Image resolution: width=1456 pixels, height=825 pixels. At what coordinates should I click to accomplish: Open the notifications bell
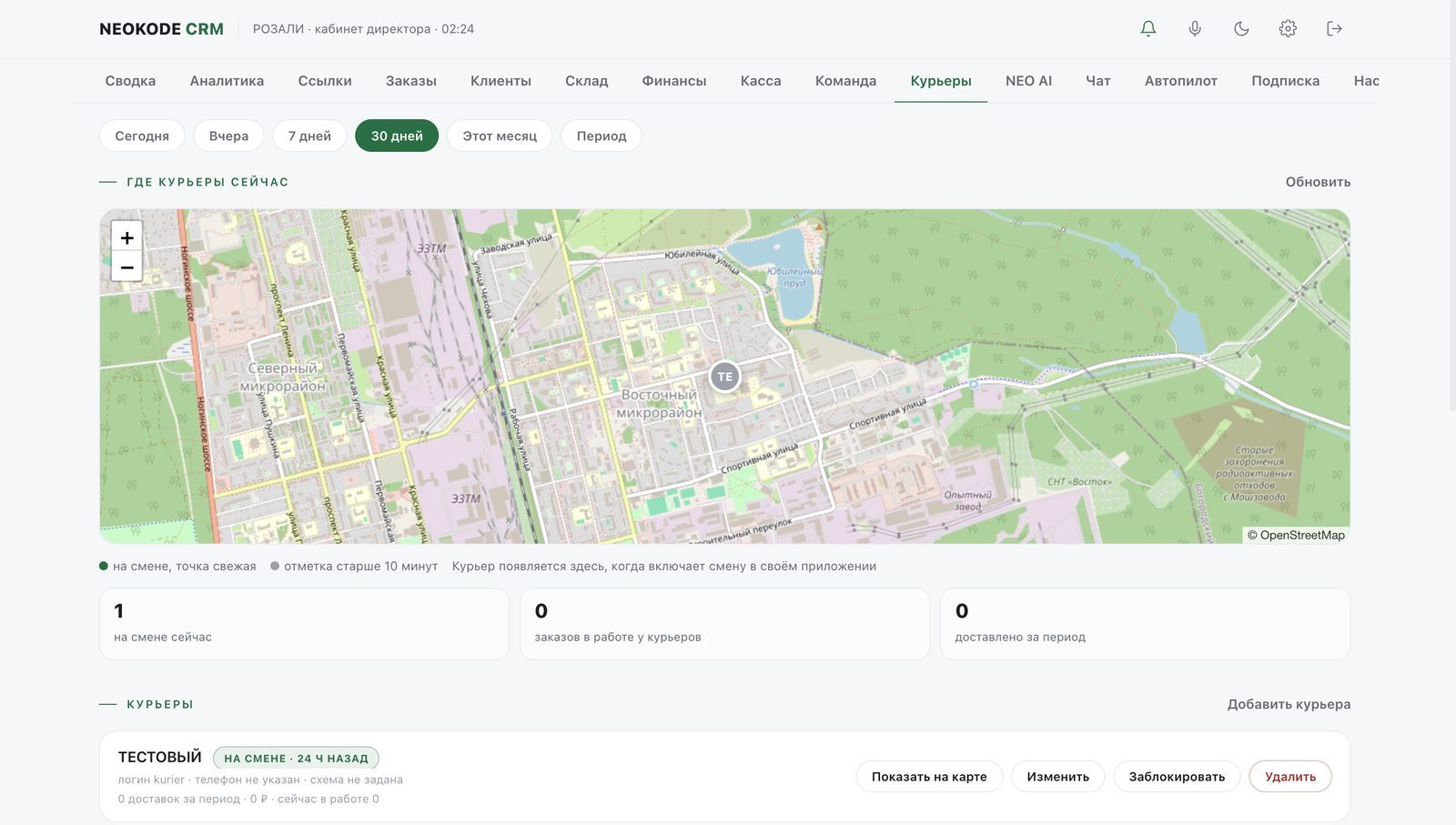(x=1148, y=28)
